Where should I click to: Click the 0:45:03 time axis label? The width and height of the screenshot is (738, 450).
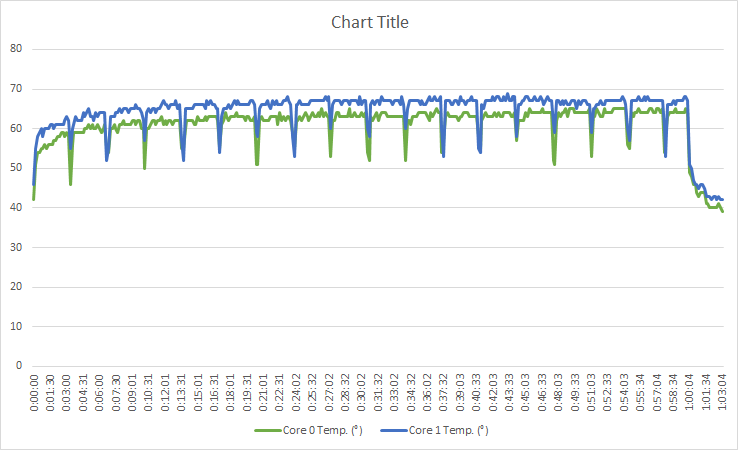pos(525,395)
